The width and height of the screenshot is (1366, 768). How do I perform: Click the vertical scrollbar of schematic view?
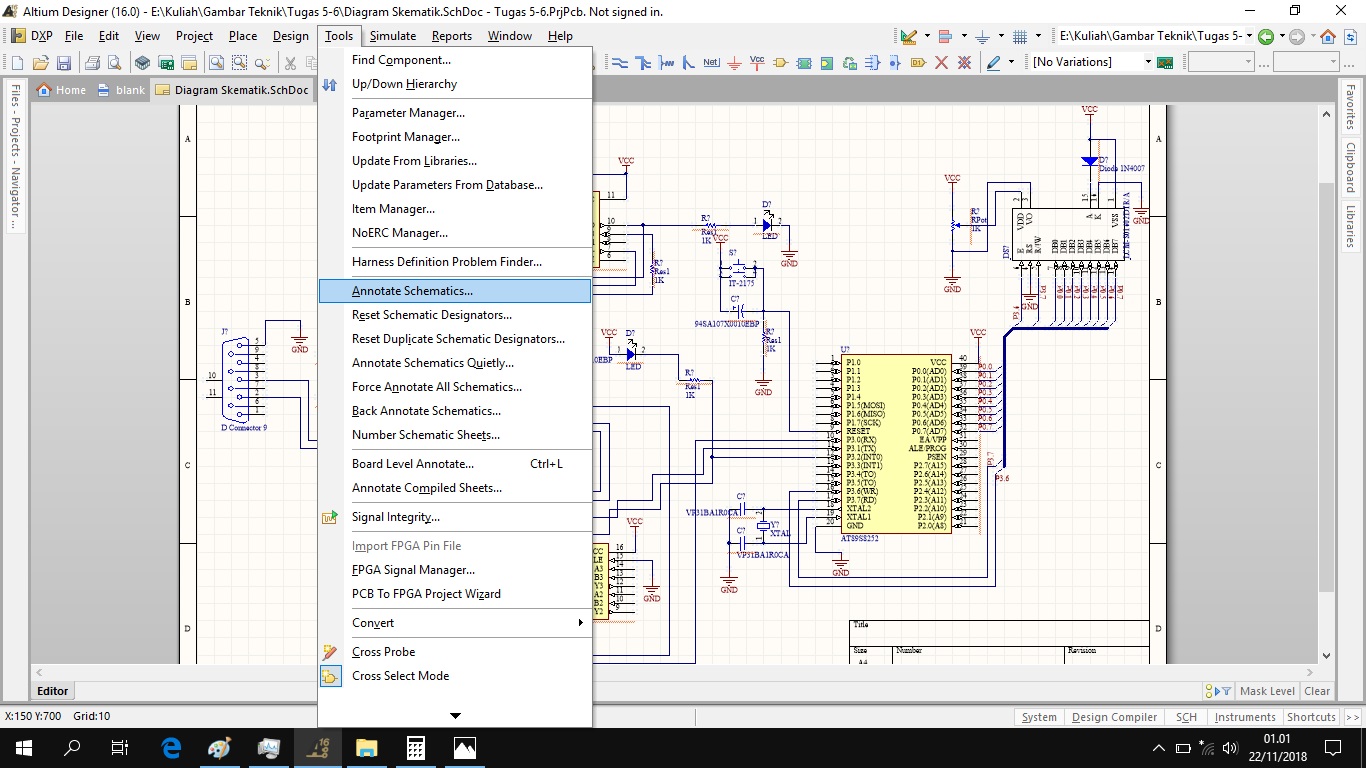click(1326, 385)
